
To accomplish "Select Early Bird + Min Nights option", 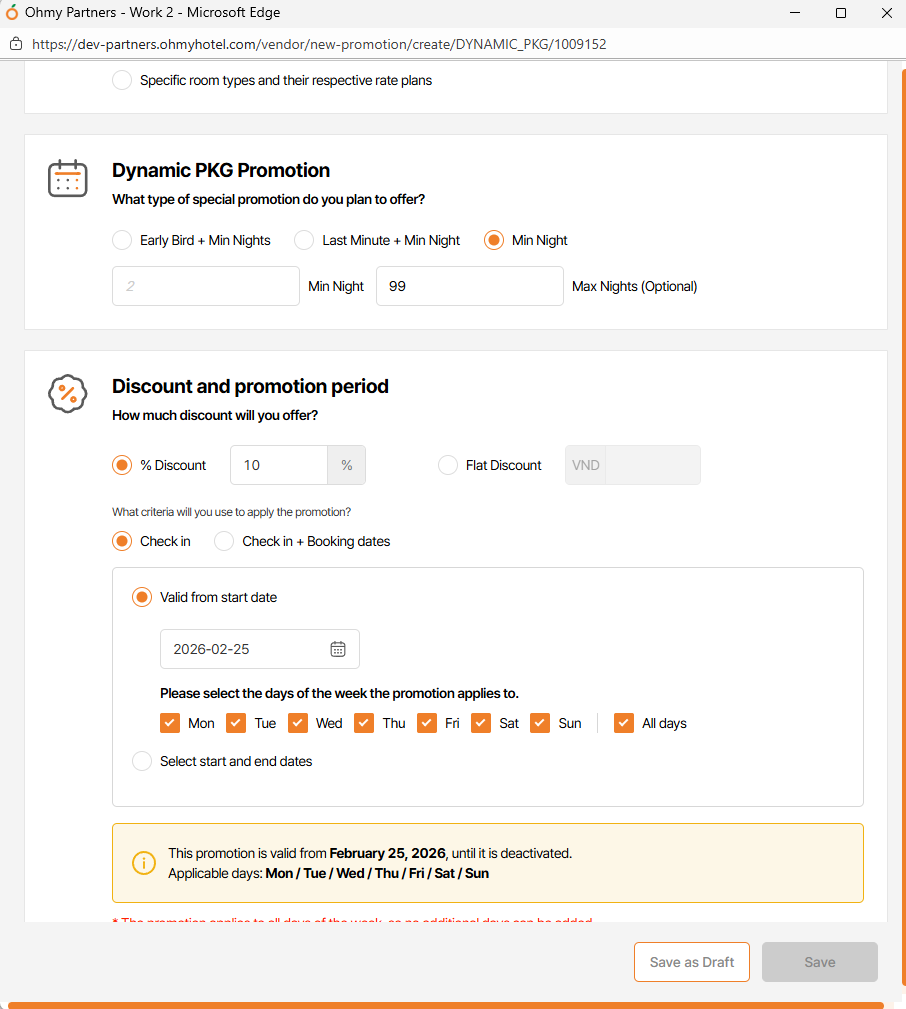I will pos(122,240).
